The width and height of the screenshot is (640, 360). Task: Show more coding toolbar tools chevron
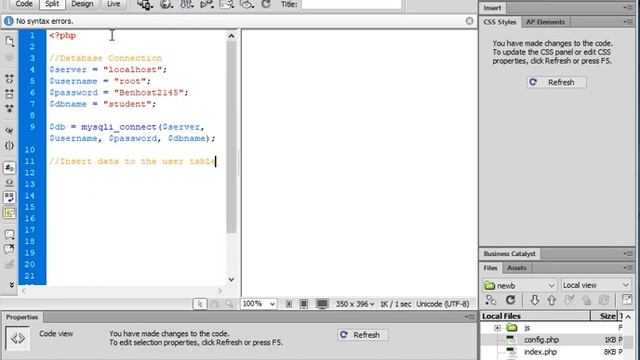[x=11, y=285]
